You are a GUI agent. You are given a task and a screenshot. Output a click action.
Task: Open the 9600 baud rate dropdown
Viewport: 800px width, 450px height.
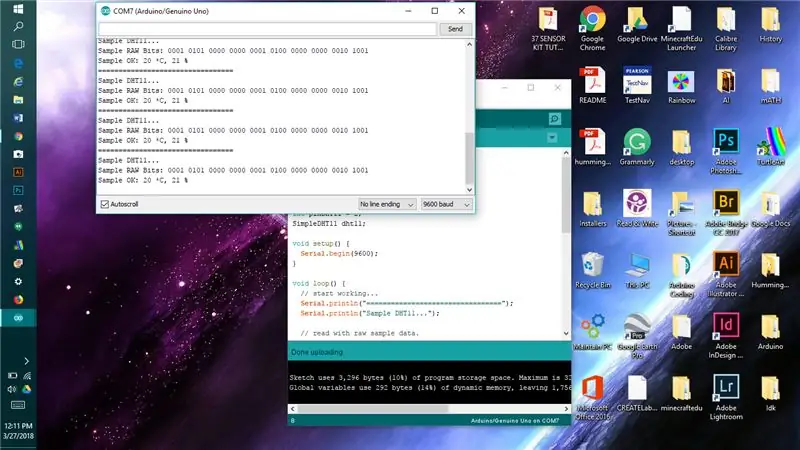point(446,204)
